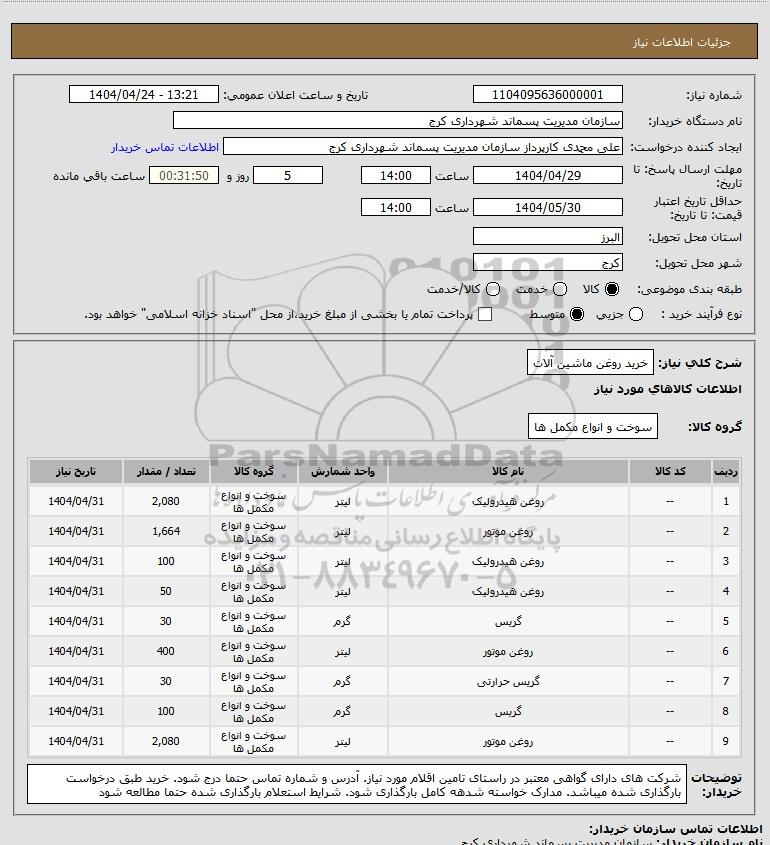The width and height of the screenshot is (770, 845).
Task: Click quantity 50 in row 4
Action: [x=165, y=591]
